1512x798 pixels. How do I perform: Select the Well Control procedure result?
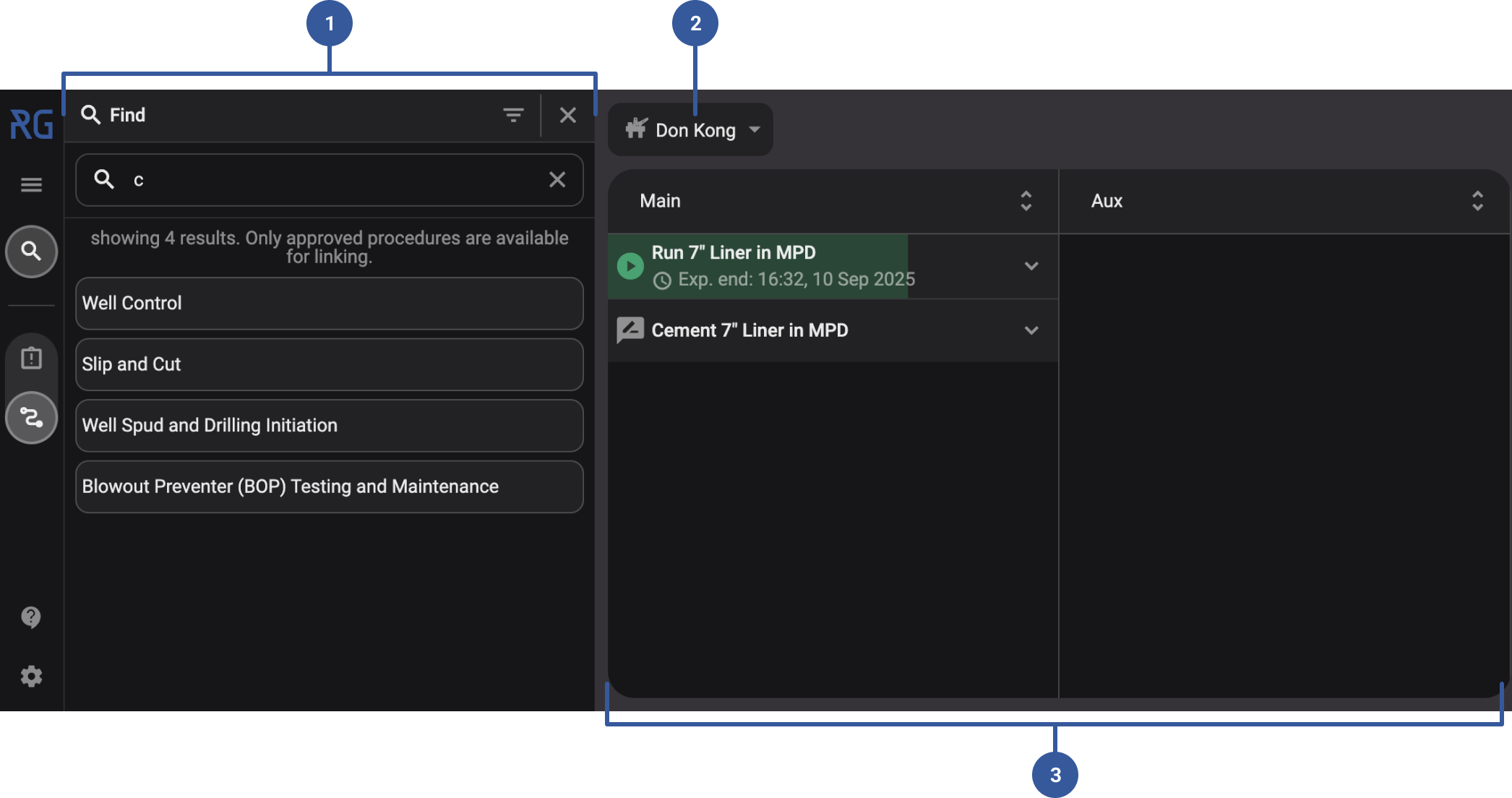(x=329, y=304)
